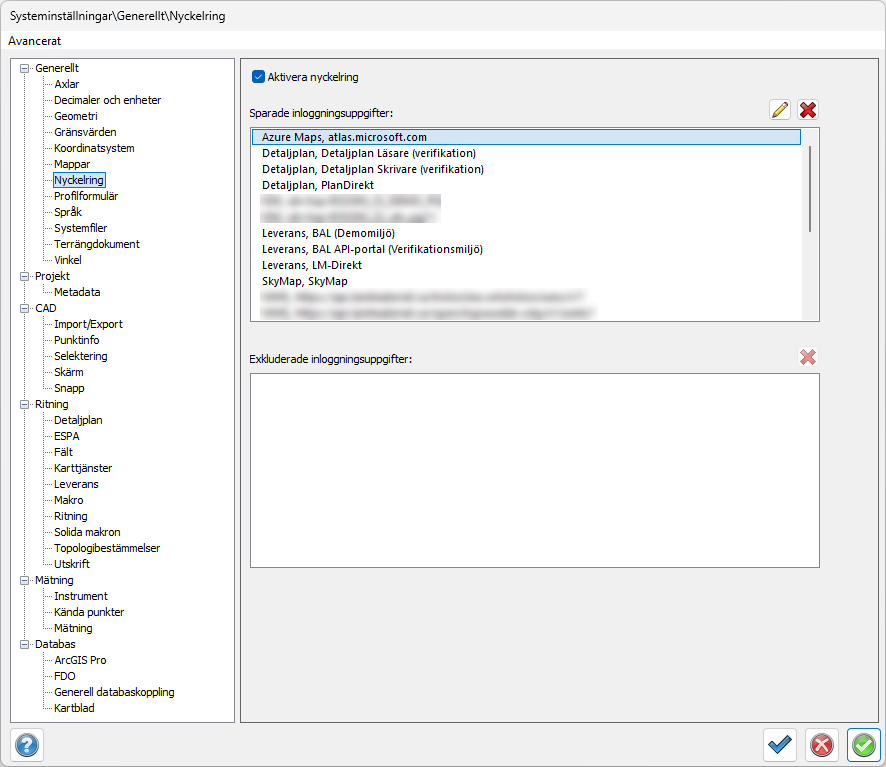Toggle the Aktivera nyckelring checkbox

click(x=258, y=76)
